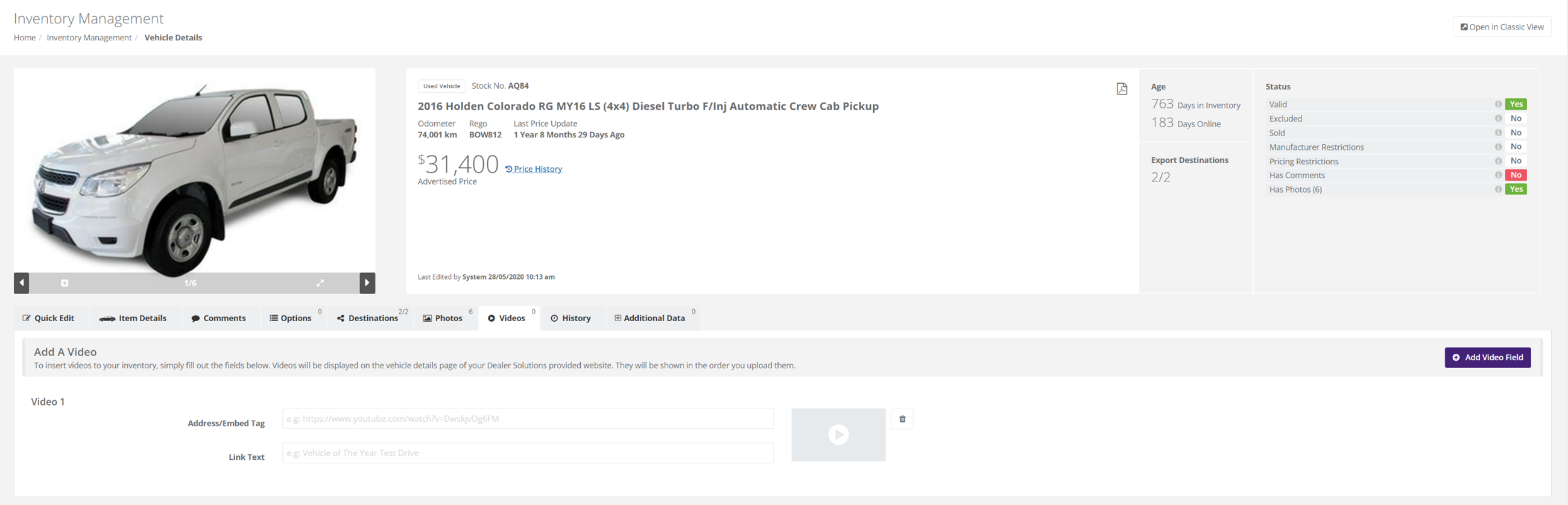Click info icon for Has Photos
Screen dimensions: 1568x505
1498,189
